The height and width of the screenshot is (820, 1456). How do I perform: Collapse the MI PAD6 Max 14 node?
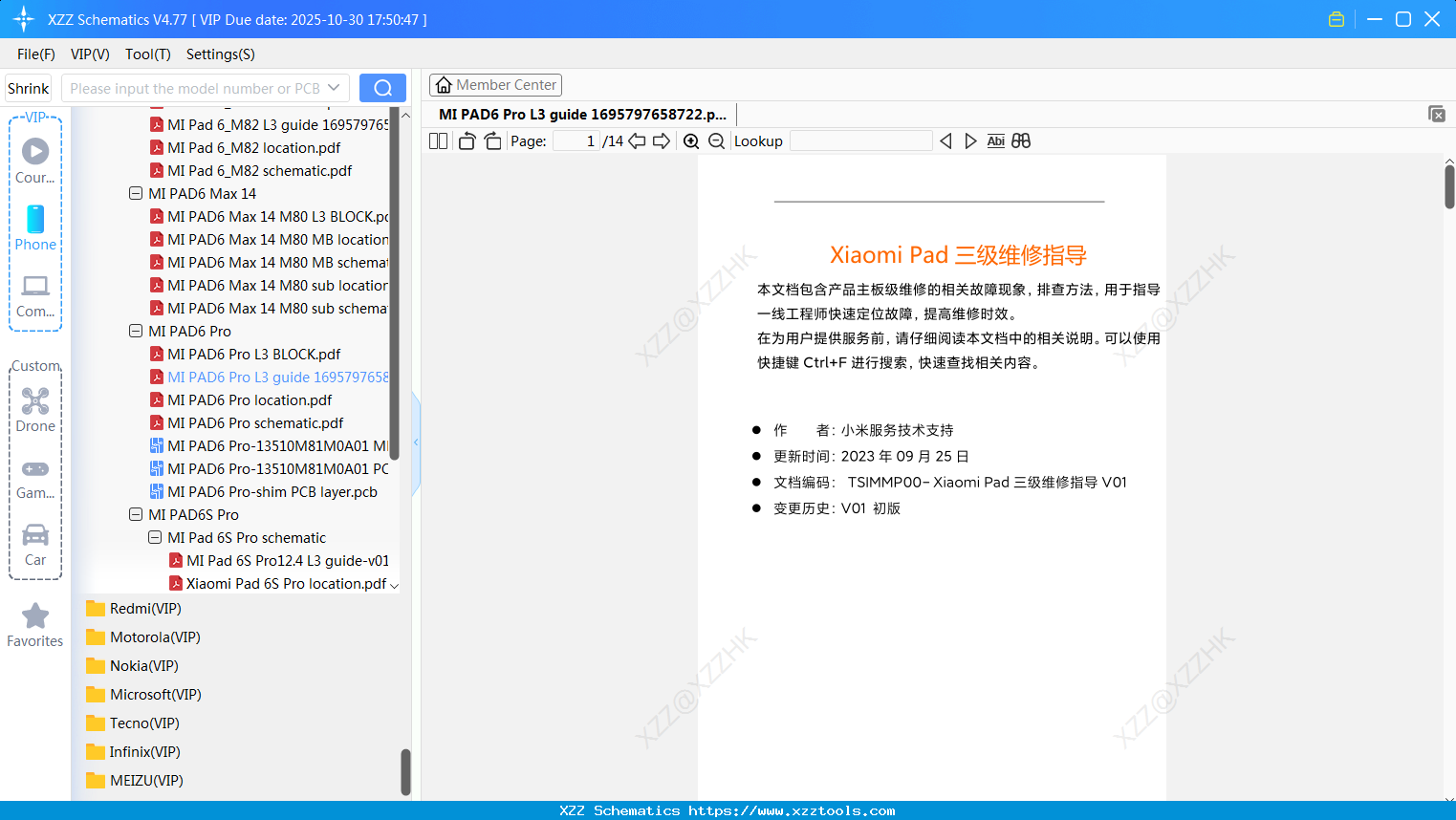coord(135,193)
